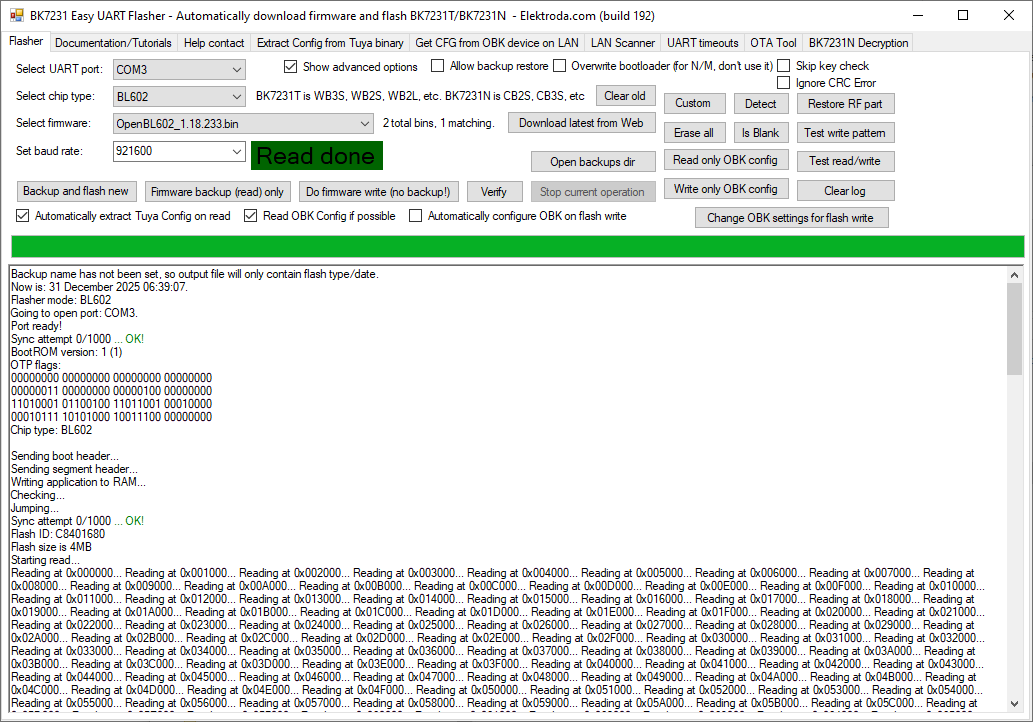Open Extract Config from Tuya binary tab
The height and width of the screenshot is (722, 1033).
330,43
